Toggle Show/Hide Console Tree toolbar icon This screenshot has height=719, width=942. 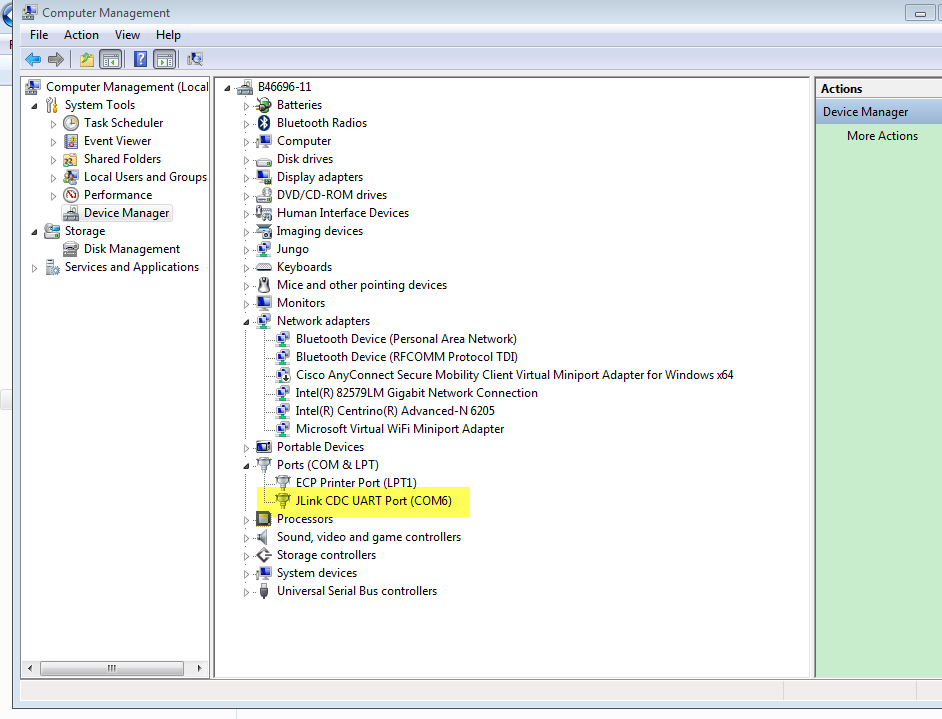tap(111, 59)
